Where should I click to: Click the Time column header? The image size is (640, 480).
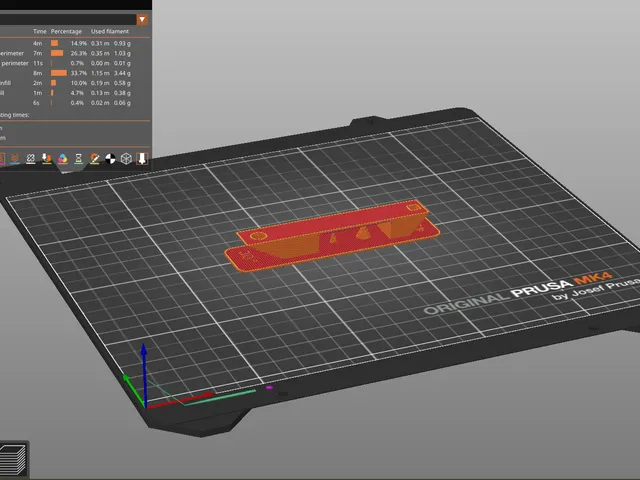click(40, 31)
